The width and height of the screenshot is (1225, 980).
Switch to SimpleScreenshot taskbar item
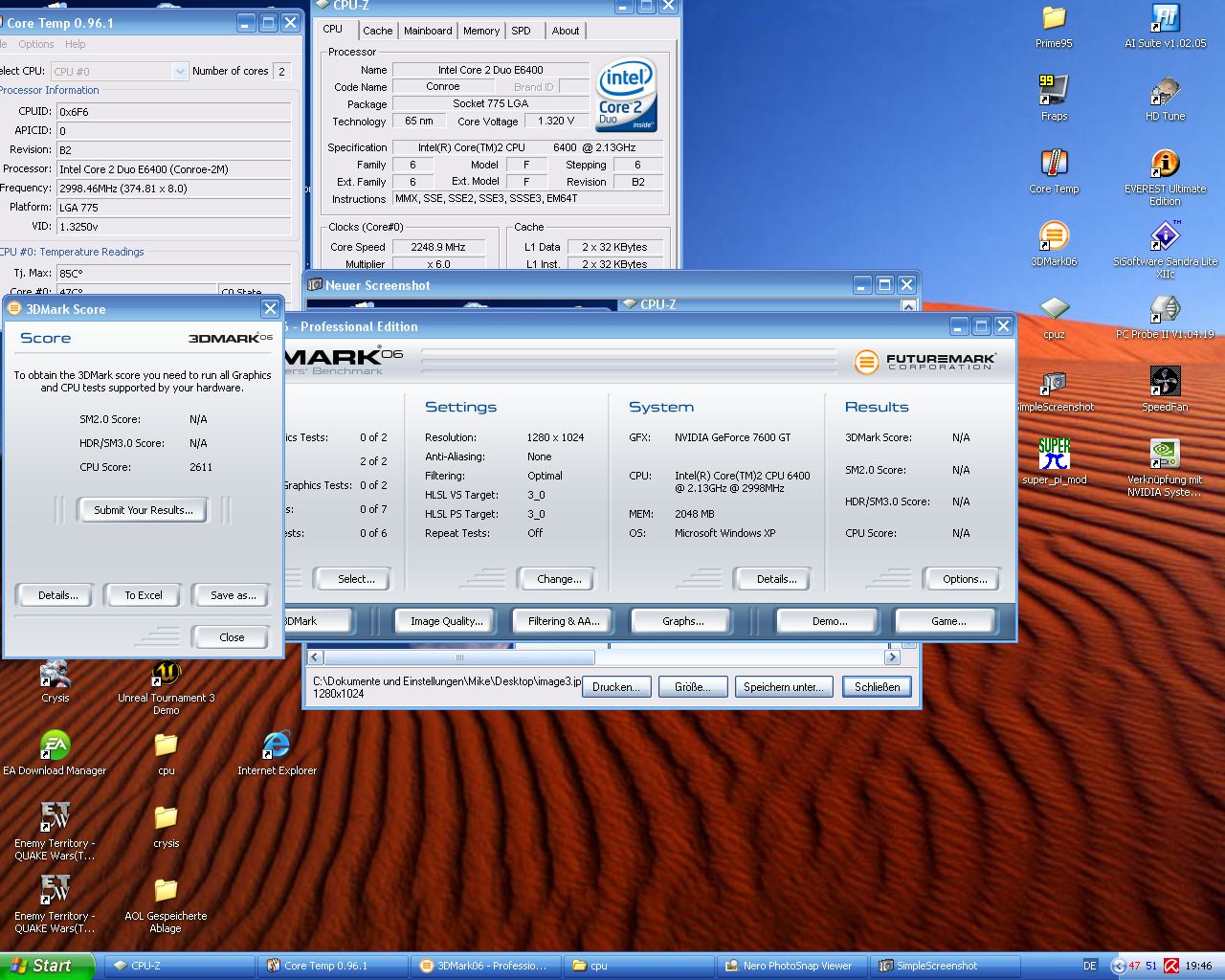click(946, 966)
